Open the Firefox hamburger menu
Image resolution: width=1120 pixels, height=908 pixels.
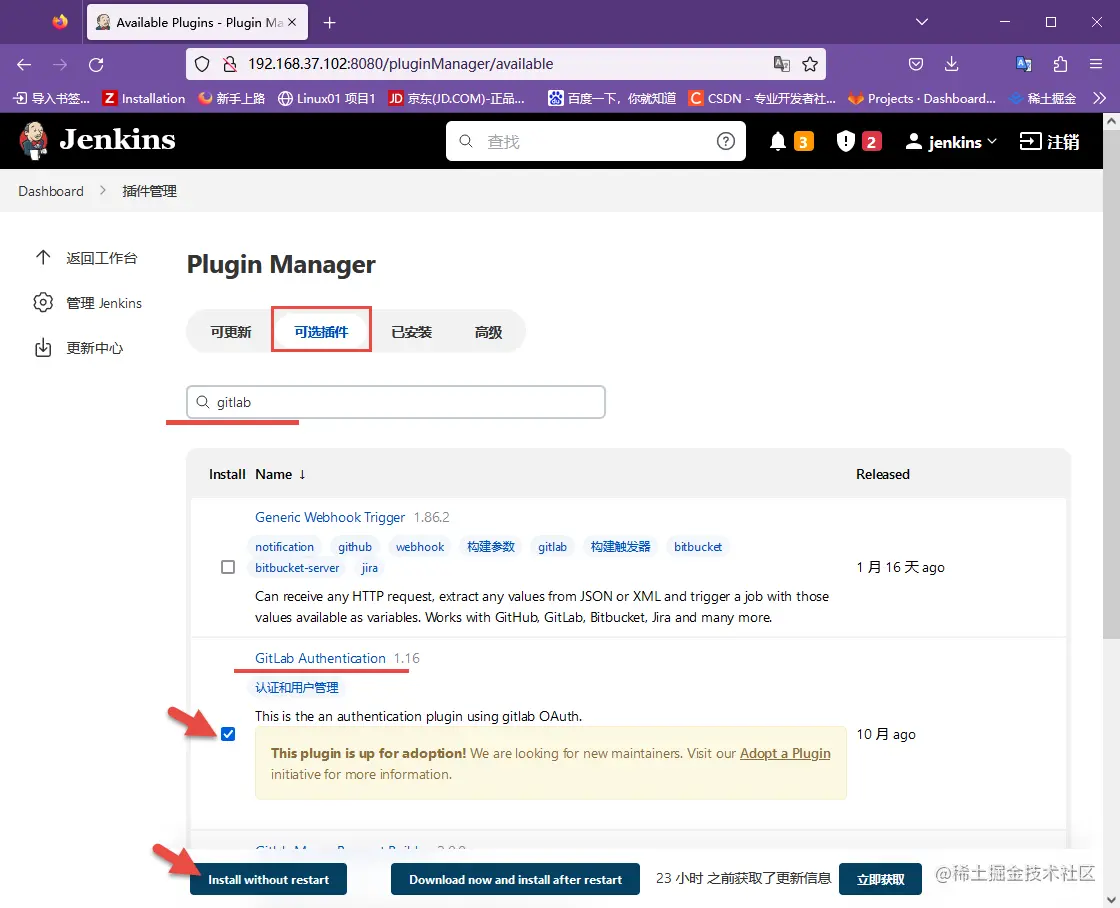pyautogui.click(x=1096, y=64)
